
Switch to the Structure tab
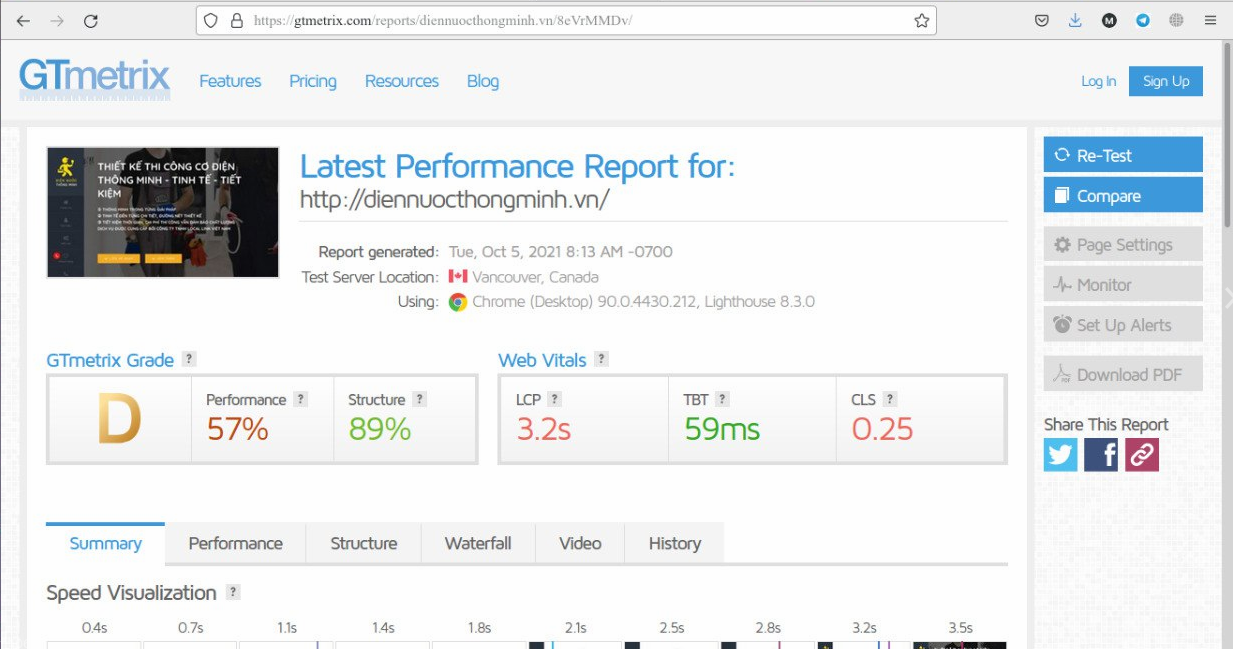pyautogui.click(x=364, y=543)
